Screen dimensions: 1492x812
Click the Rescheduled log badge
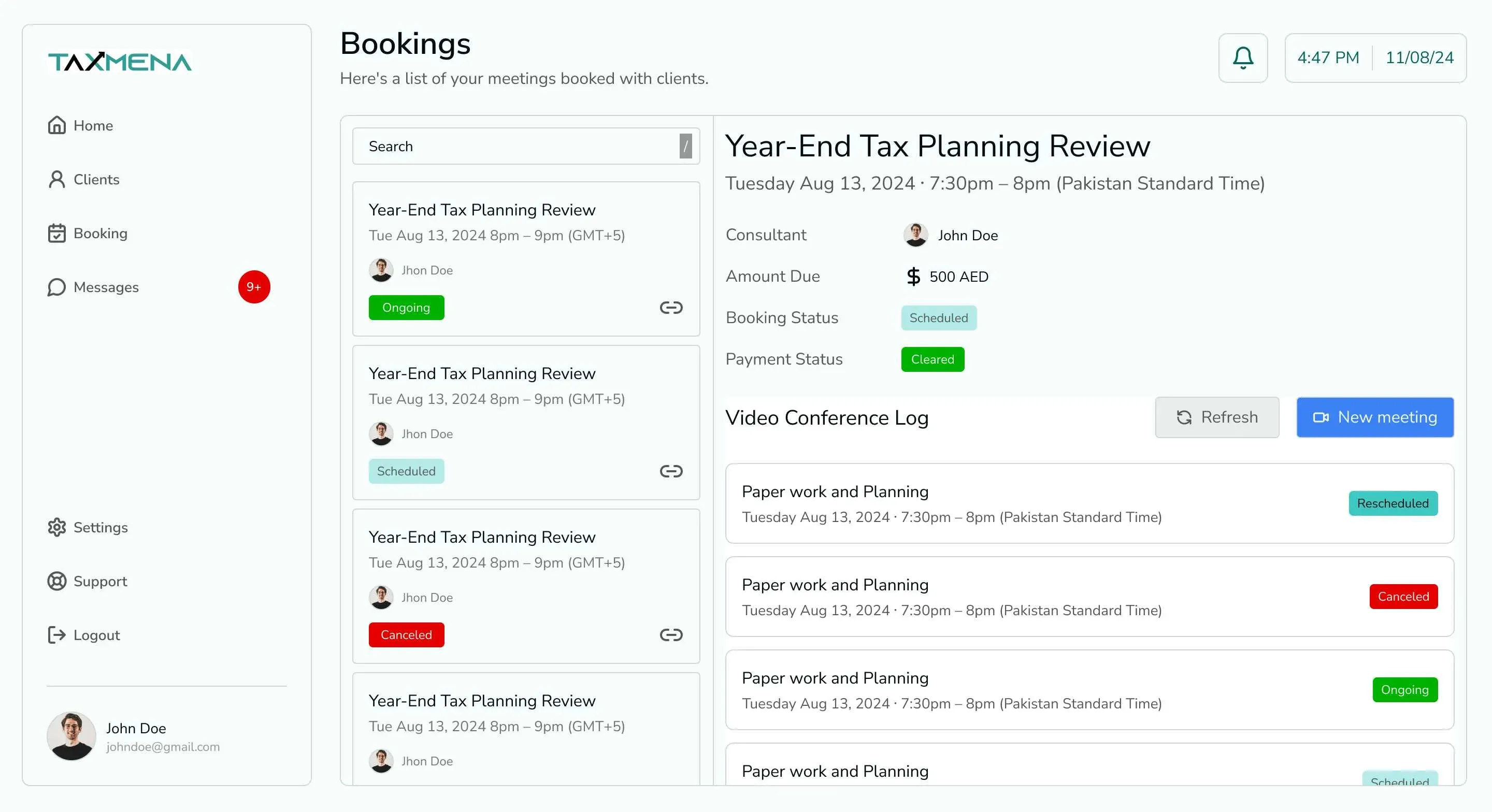coord(1393,503)
